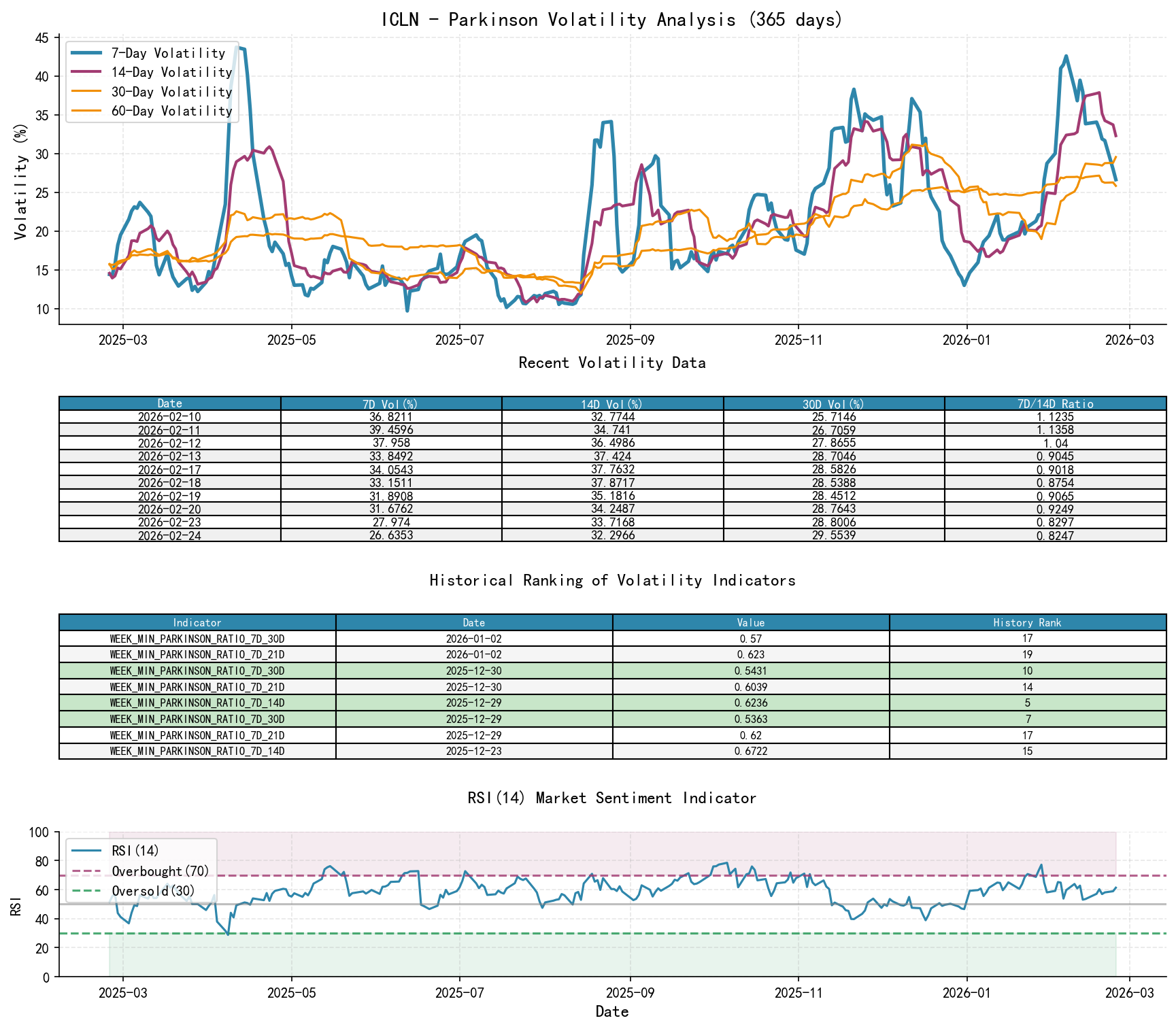Select the History Rank column header
1176x1029 pixels.
pos(1028,622)
